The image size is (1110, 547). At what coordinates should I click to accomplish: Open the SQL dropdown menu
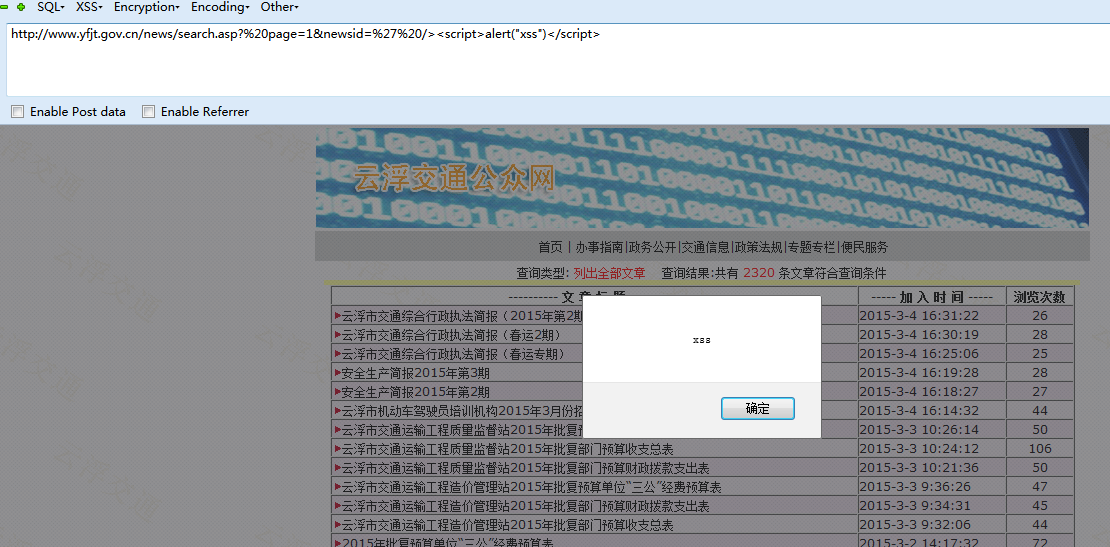[51, 7]
